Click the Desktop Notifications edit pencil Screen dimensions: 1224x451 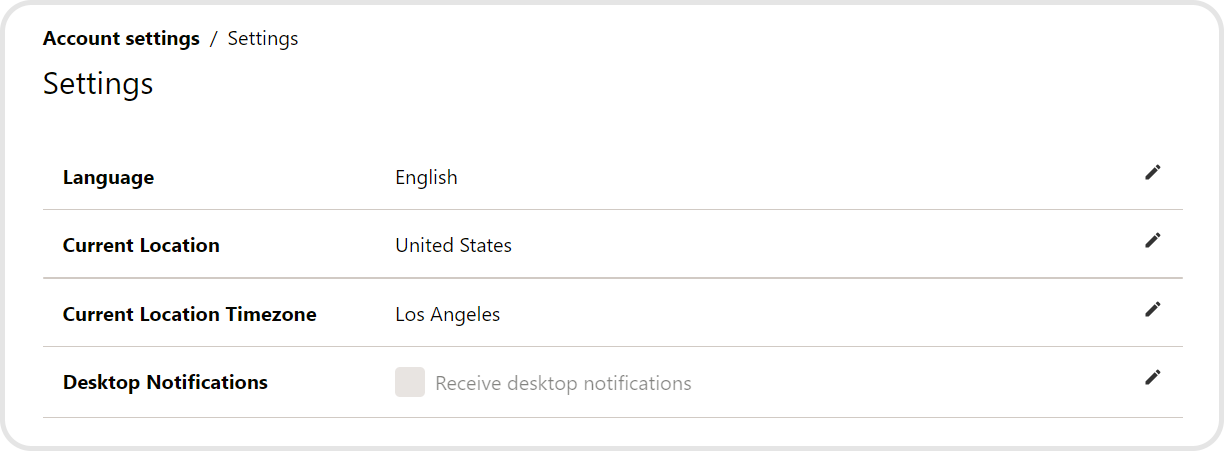pyautogui.click(x=1153, y=377)
